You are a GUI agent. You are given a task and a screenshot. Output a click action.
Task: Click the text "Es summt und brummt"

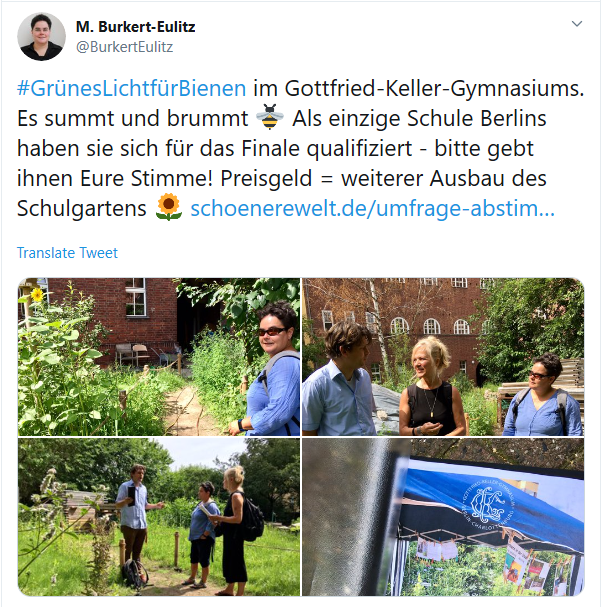click(x=132, y=118)
